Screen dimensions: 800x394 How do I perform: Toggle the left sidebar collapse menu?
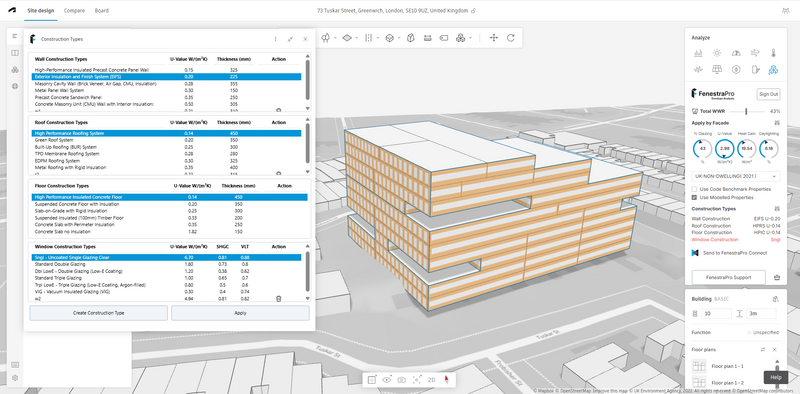click(x=15, y=36)
